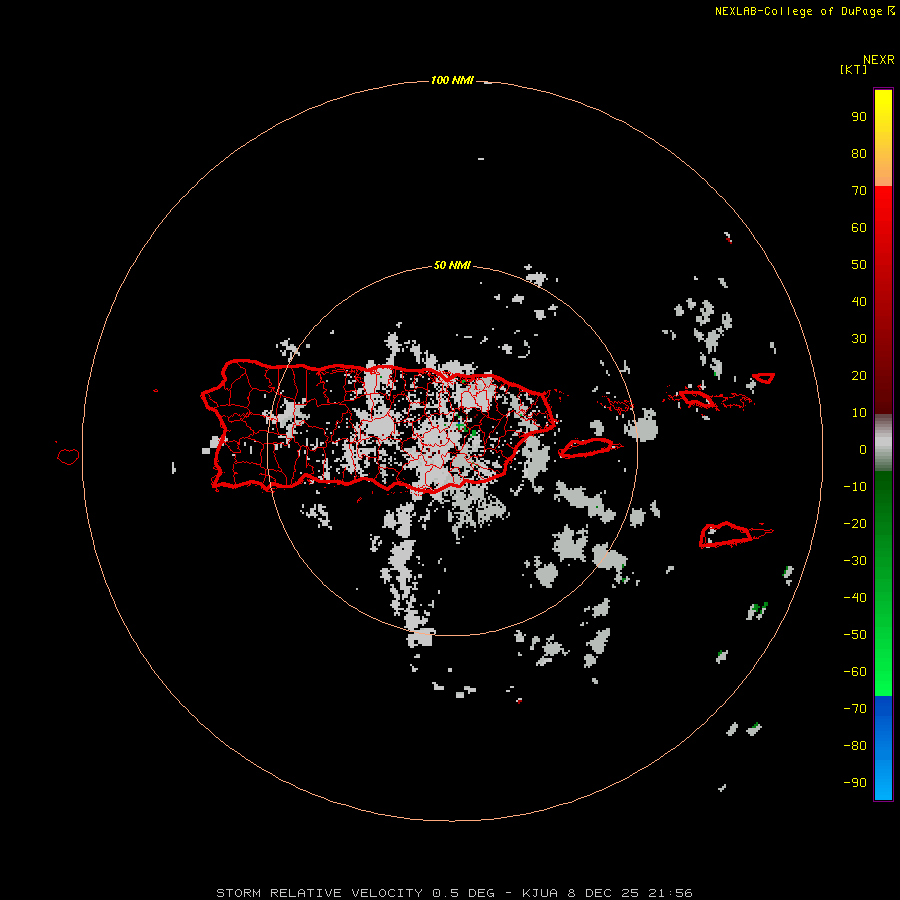Click the 70 value on velocity scale
The image size is (900, 900).
[859, 191]
